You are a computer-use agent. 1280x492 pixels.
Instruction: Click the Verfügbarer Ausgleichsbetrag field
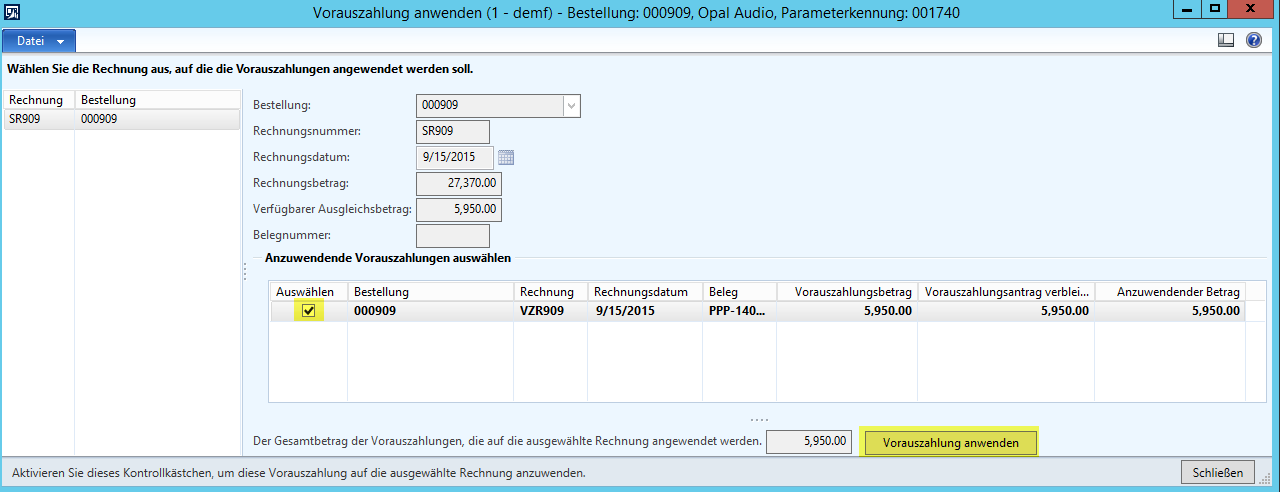(x=458, y=210)
